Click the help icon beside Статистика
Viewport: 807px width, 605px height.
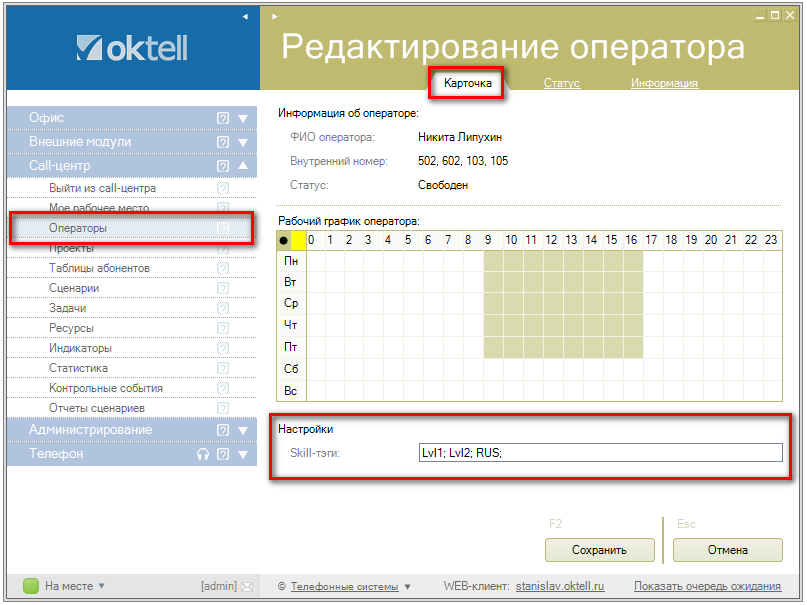223,368
